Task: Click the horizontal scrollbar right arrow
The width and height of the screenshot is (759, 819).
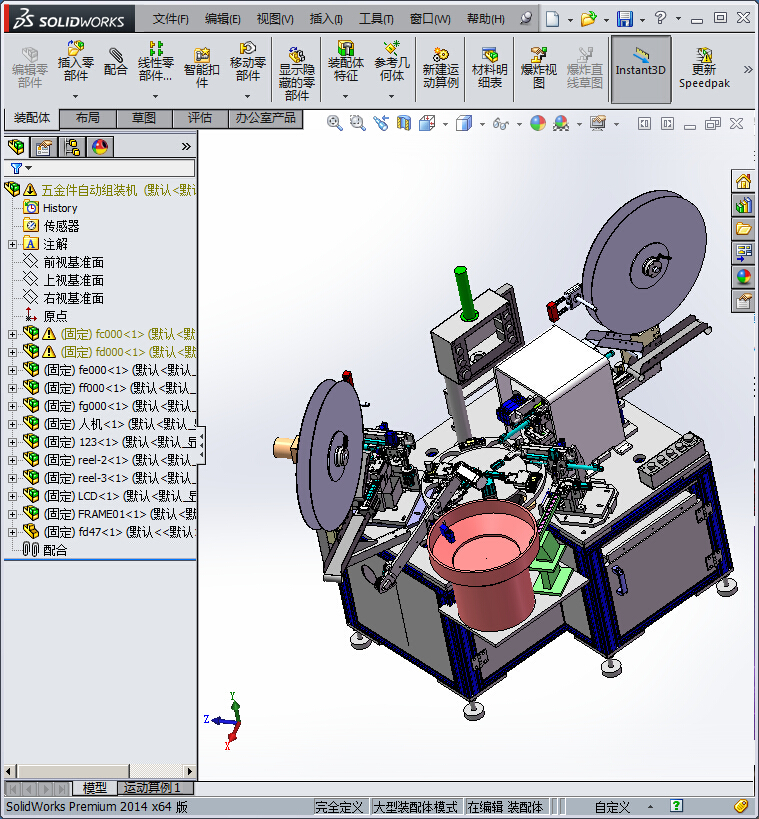Action: [190, 771]
